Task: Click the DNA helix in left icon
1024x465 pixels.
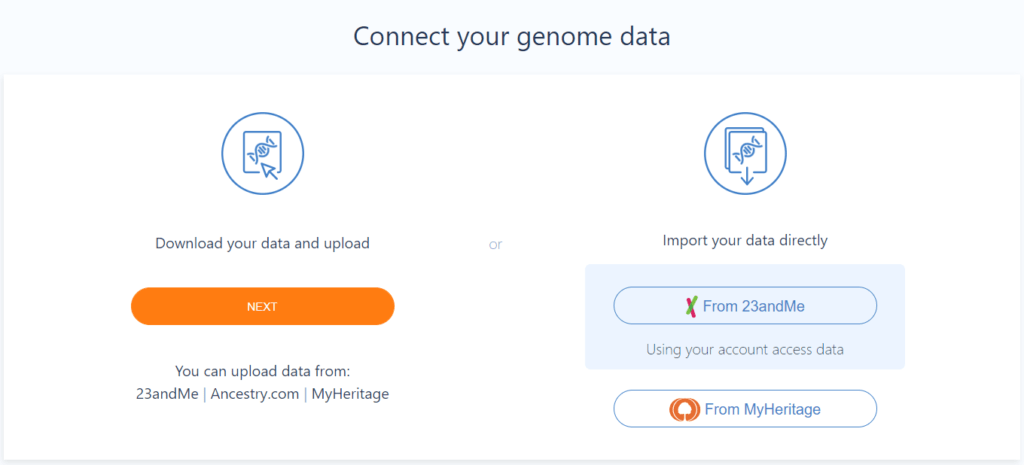Action: point(261,150)
